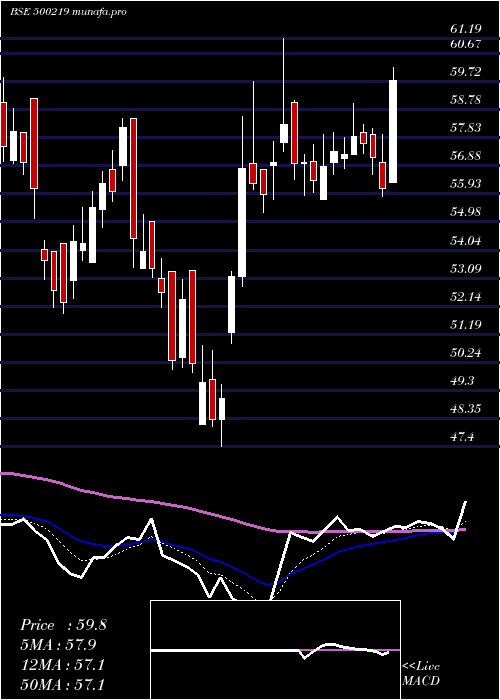This screenshot has height=700, width=500.
Task: Click the Price : 59.8 readout
Action: tap(63, 625)
